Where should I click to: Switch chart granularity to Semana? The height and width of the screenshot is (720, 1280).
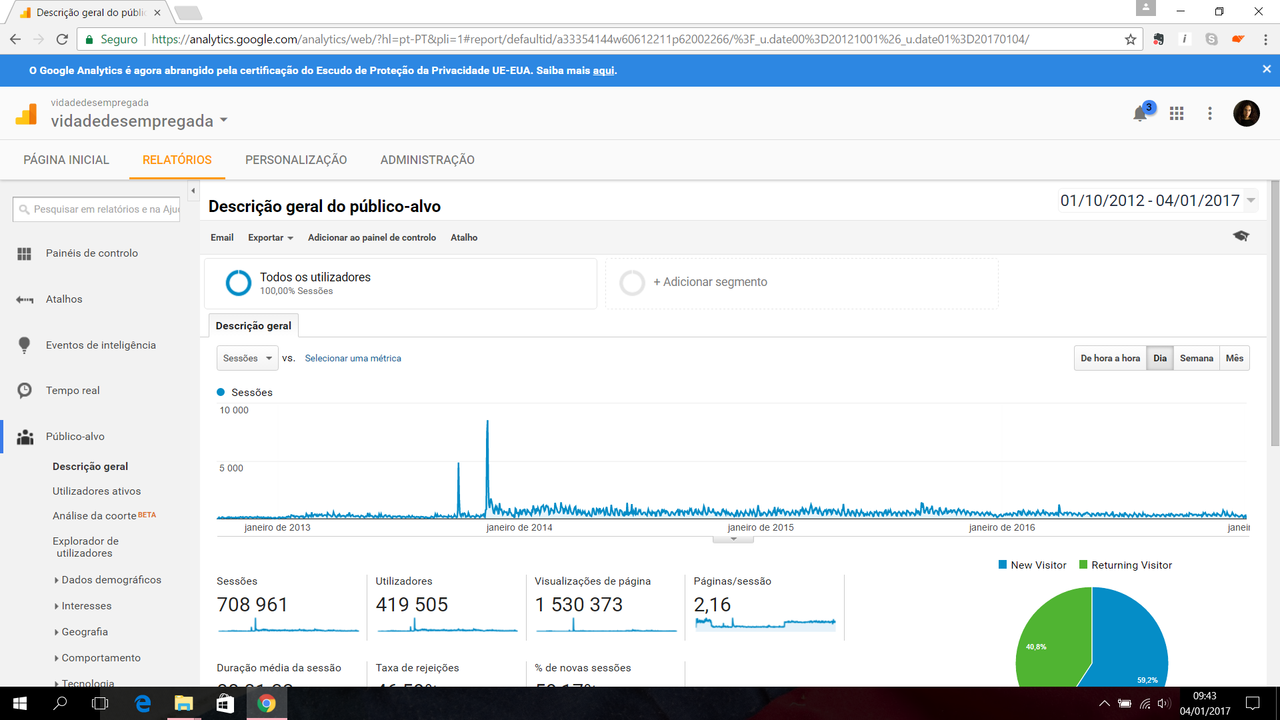(x=1196, y=358)
